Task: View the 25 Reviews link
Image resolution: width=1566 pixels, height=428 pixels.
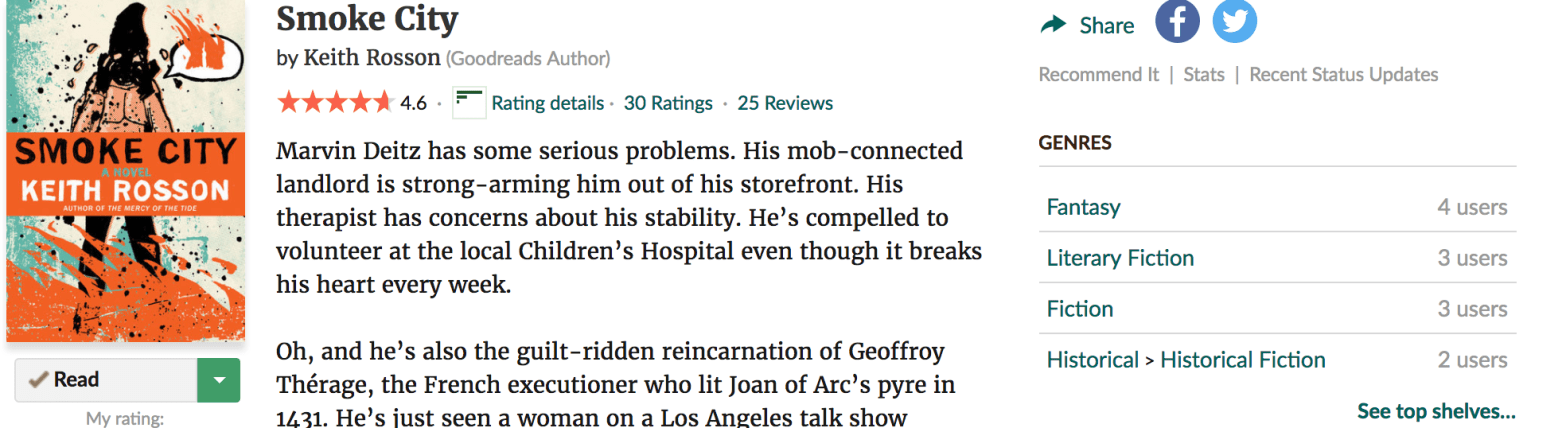Action: coord(785,103)
